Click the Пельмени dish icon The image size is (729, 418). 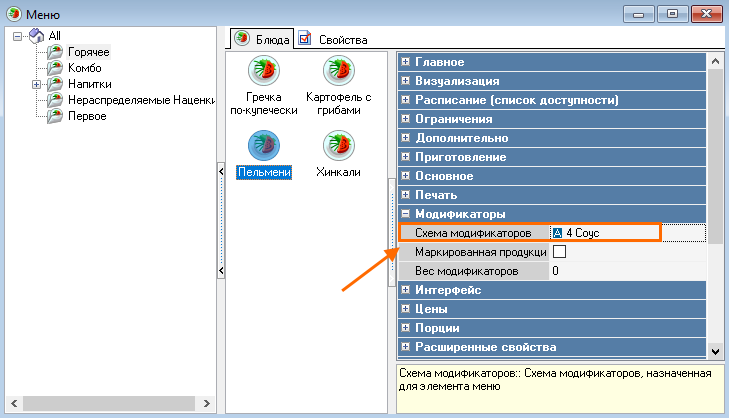(x=264, y=146)
